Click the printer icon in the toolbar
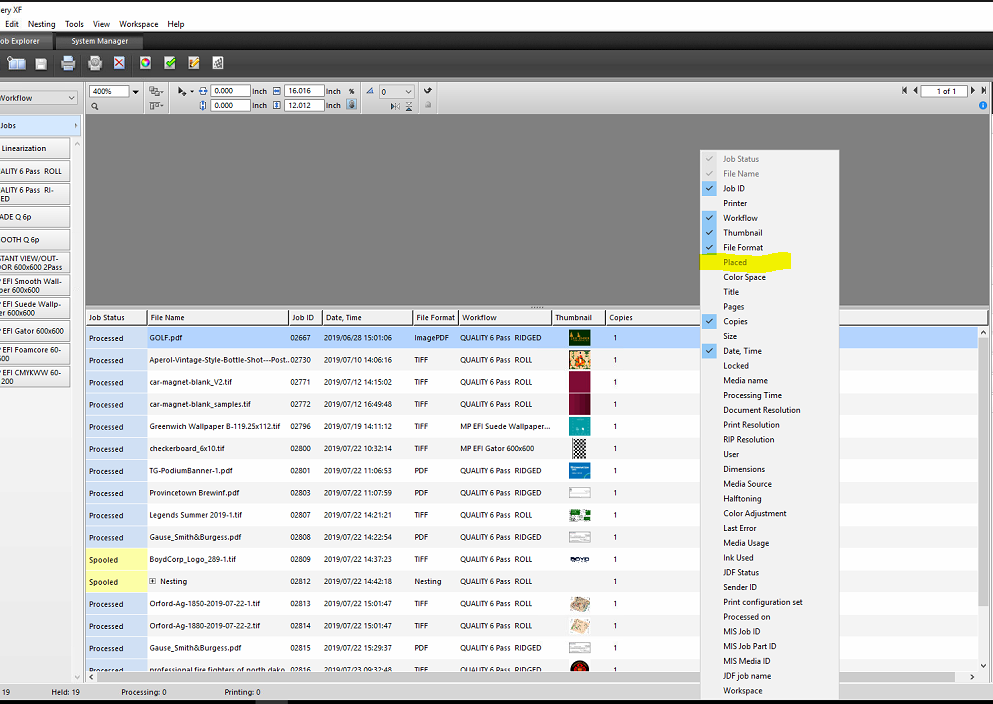Image resolution: width=993 pixels, height=704 pixels. point(68,64)
